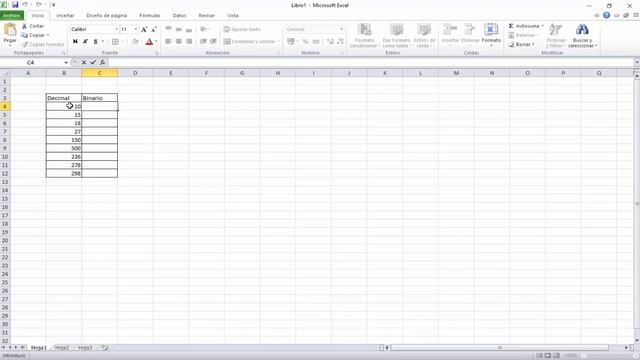The height and width of the screenshot is (360, 640).
Task: Open the Borrar eraser dropdown
Action: (533, 44)
